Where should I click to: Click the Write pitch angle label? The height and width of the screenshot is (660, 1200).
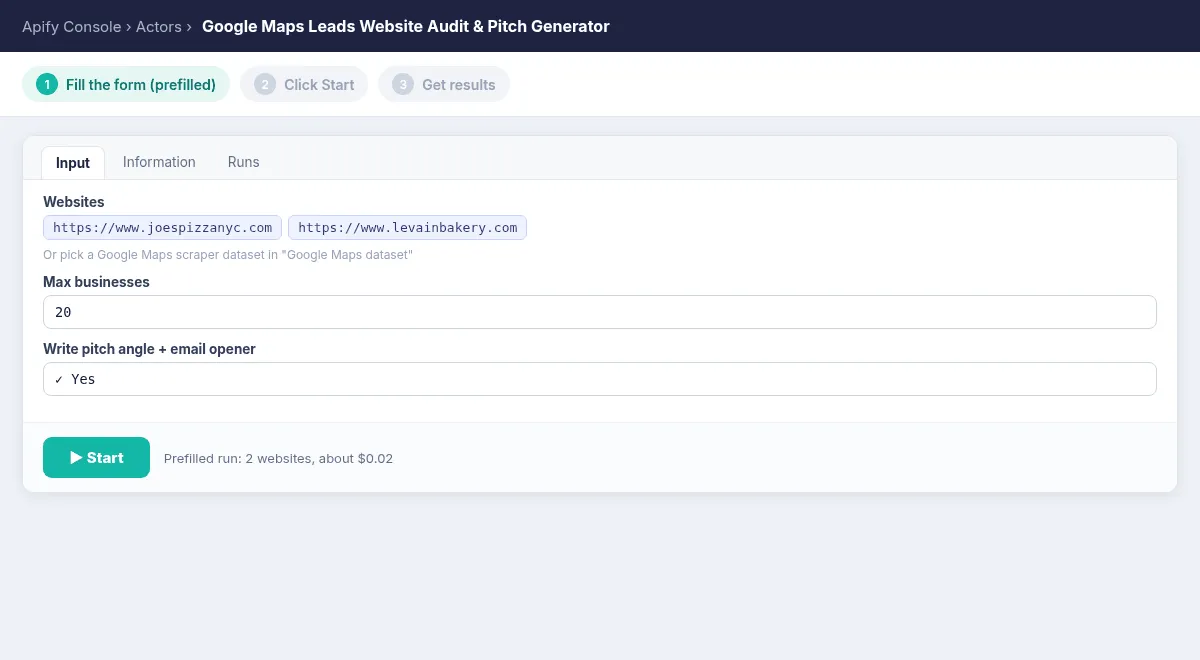pyautogui.click(x=149, y=349)
